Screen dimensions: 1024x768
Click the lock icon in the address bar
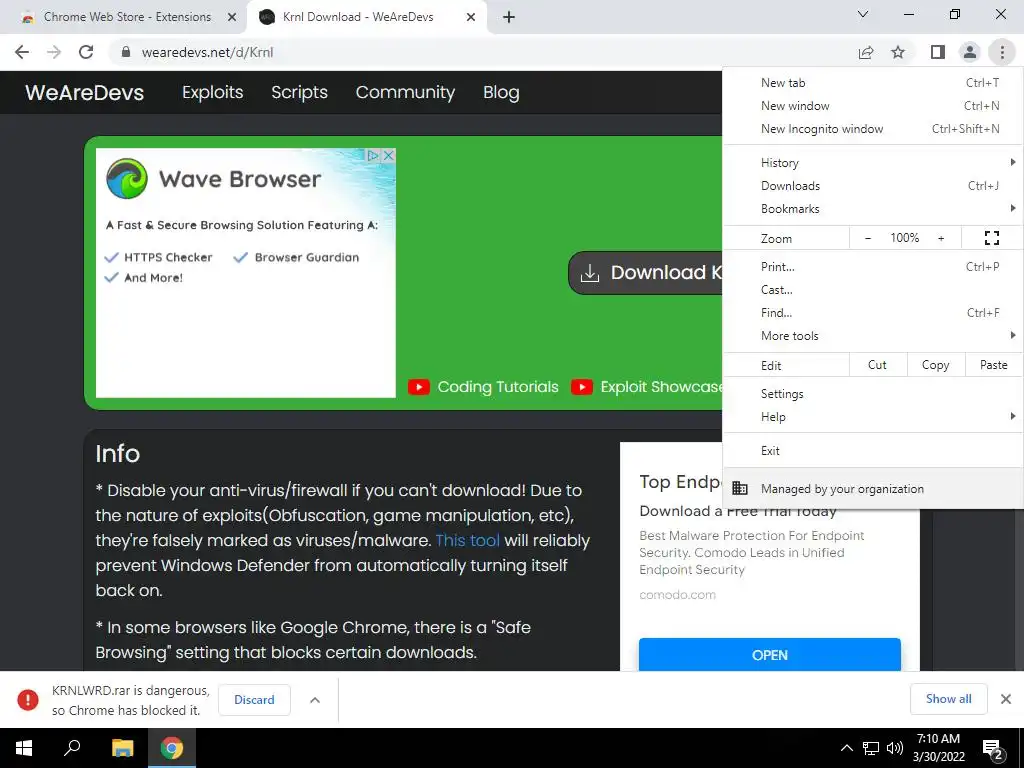pos(126,52)
